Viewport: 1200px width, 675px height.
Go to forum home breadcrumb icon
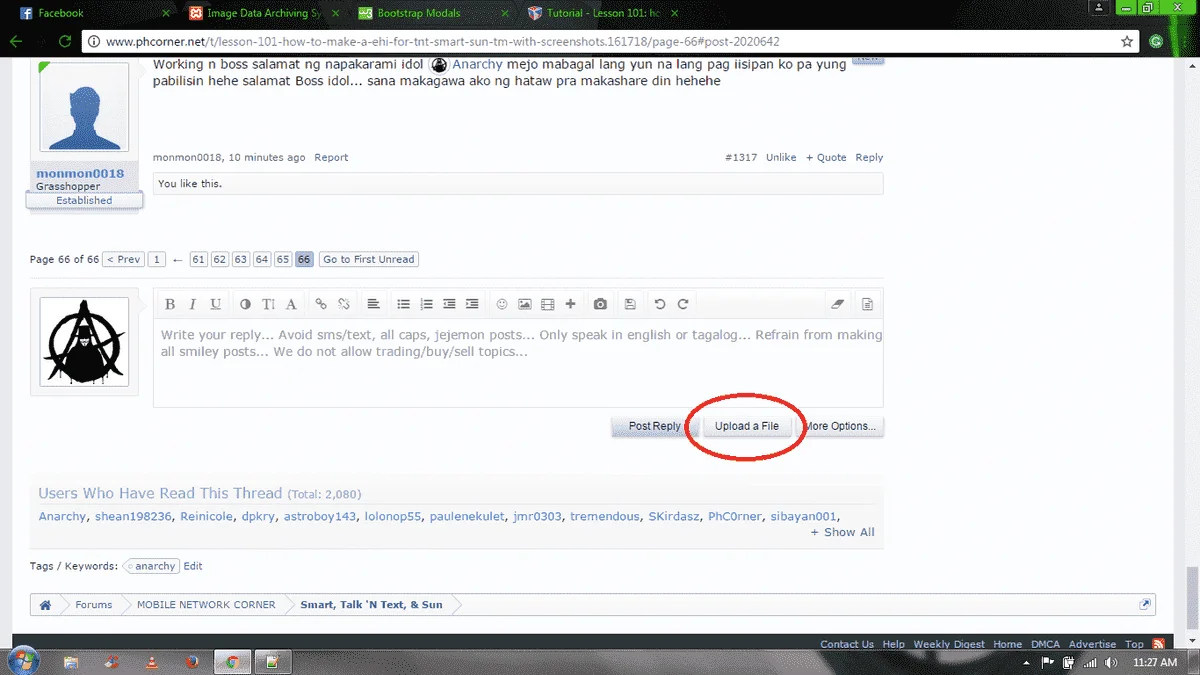(45, 605)
